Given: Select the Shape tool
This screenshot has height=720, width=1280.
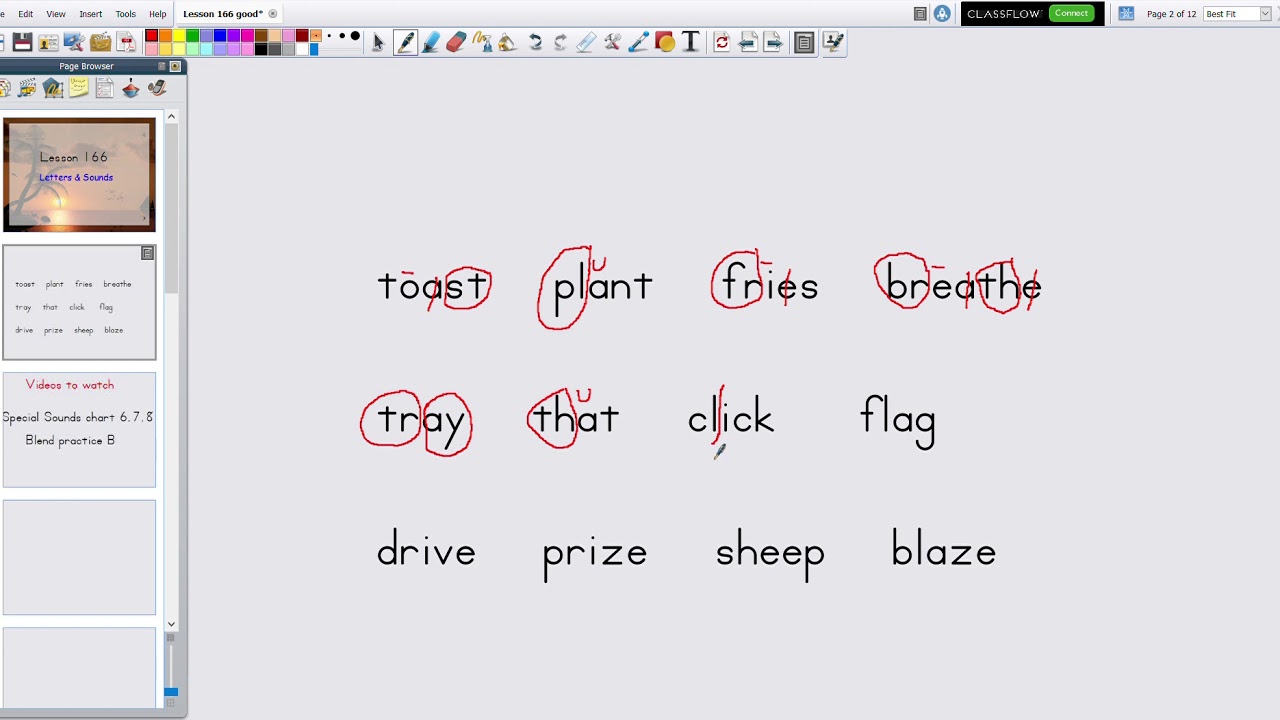Looking at the screenshot, I should [664, 42].
